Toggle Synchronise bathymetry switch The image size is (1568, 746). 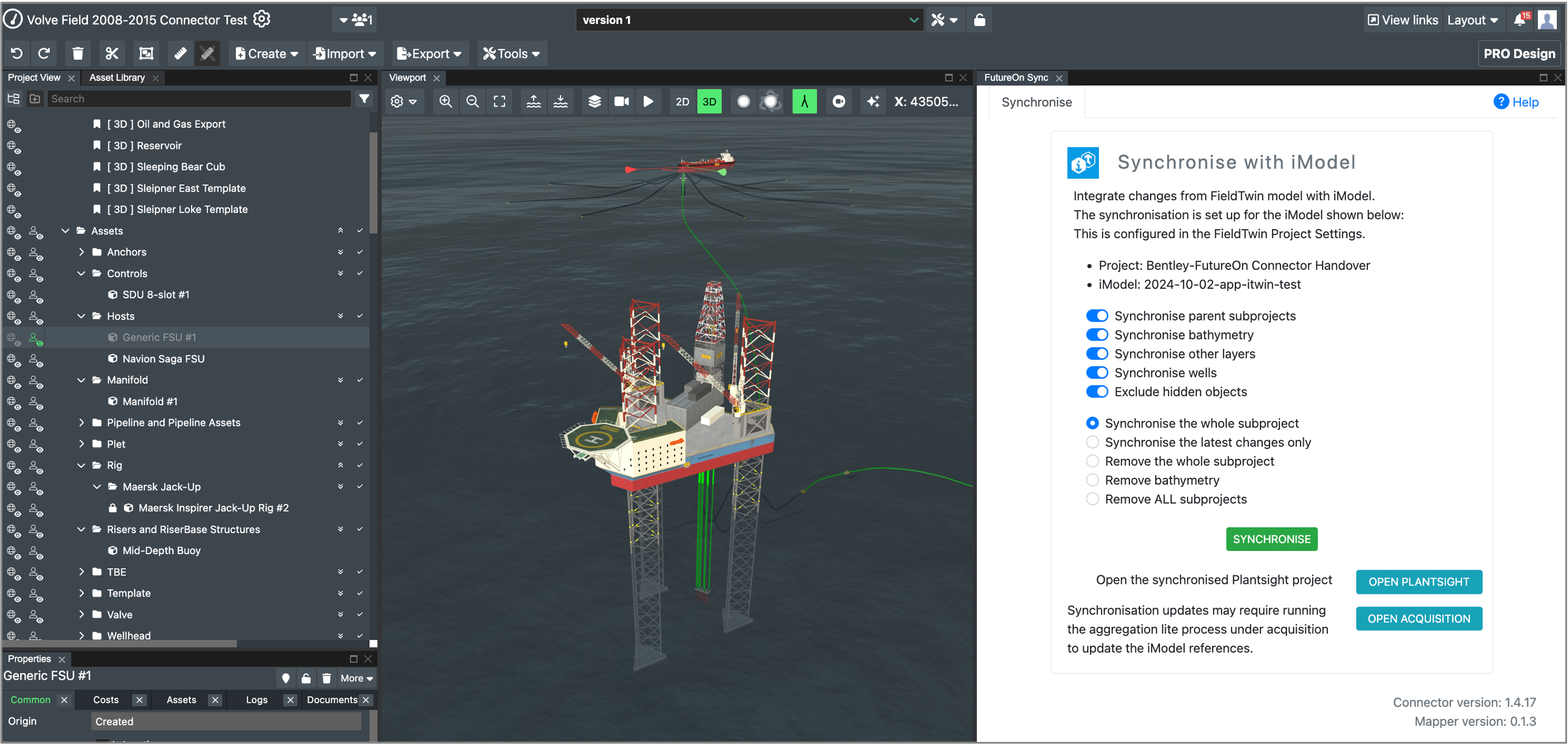[x=1097, y=334]
